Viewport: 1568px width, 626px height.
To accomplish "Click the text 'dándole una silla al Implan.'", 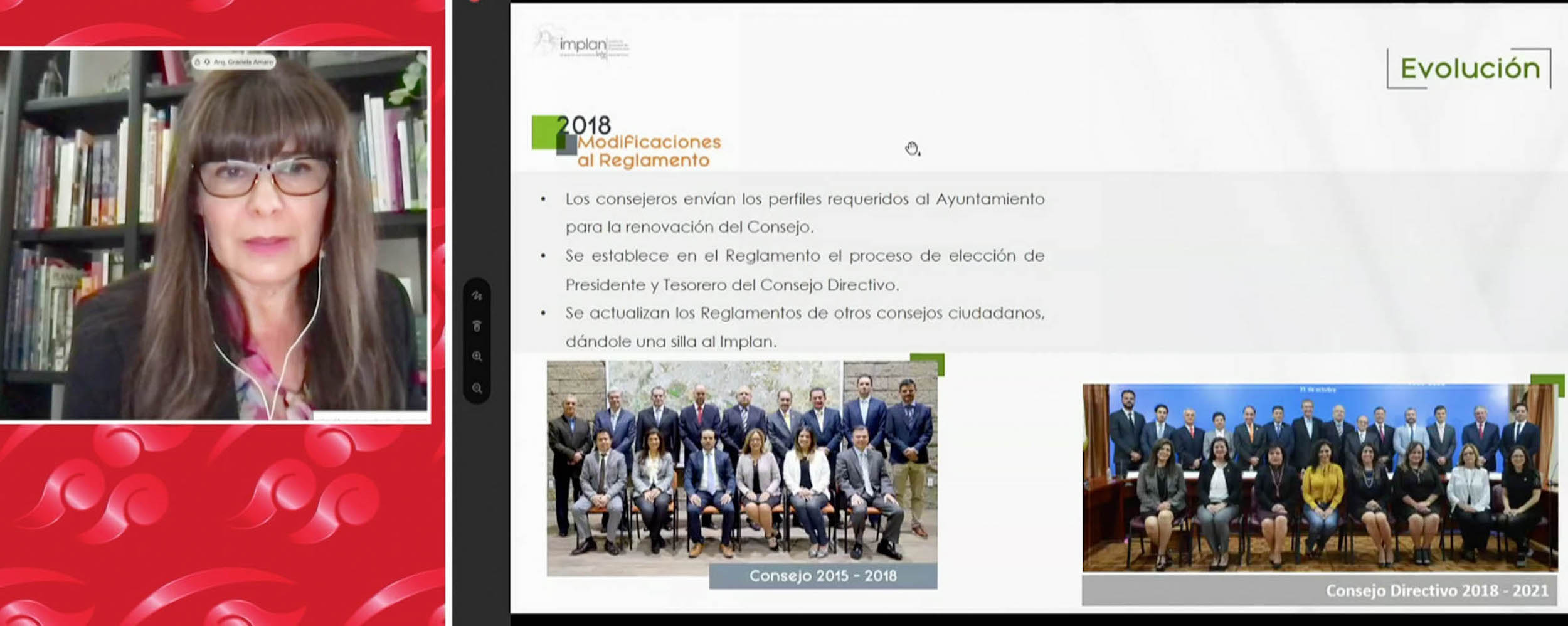I will click(670, 342).
